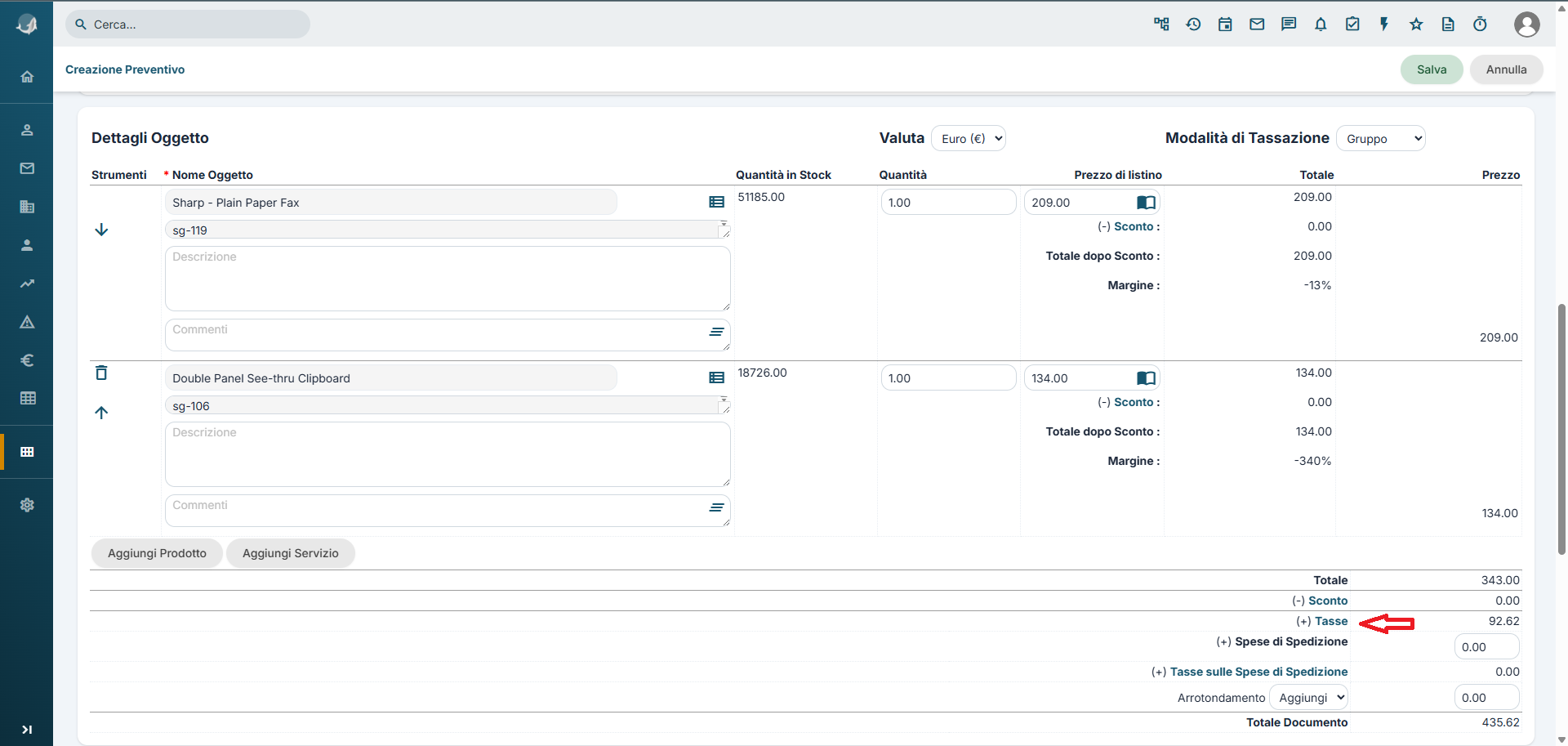Image resolution: width=1568 pixels, height=746 pixels.
Task: Click the sg-119 code field
Action: 448,230
